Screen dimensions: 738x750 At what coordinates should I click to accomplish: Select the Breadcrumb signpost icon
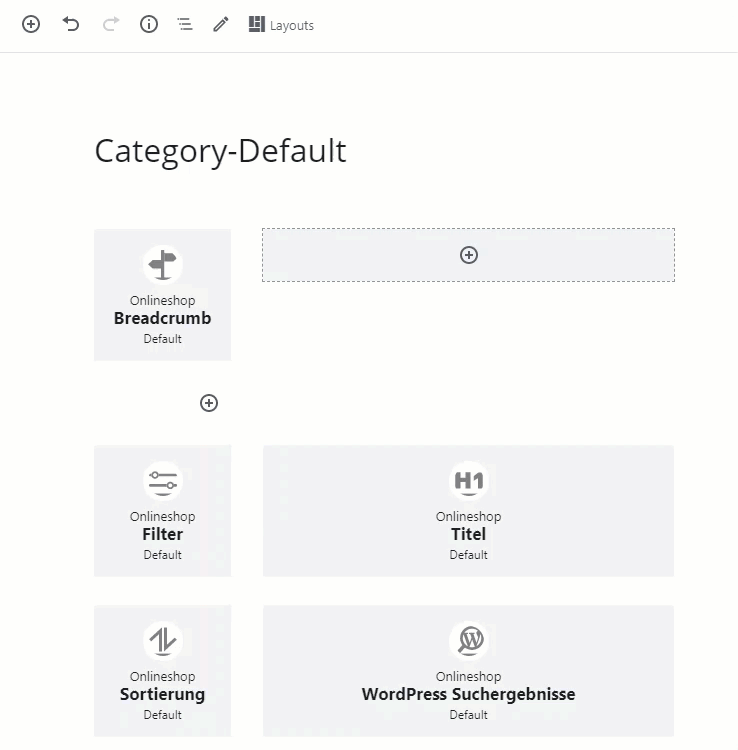163,265
